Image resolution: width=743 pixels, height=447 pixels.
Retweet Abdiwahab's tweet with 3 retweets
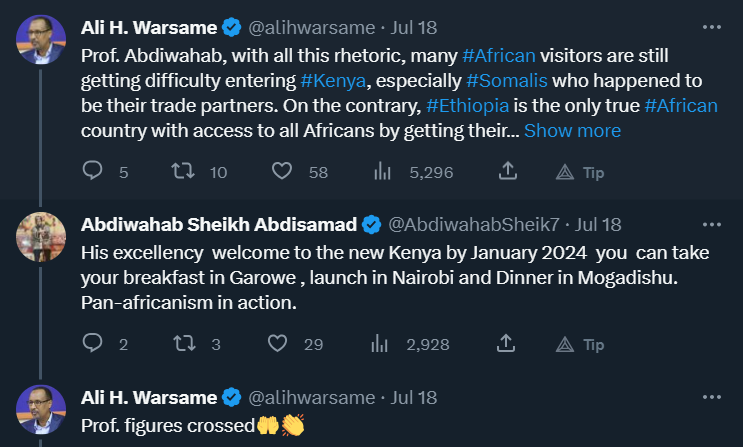pos(183,344)
